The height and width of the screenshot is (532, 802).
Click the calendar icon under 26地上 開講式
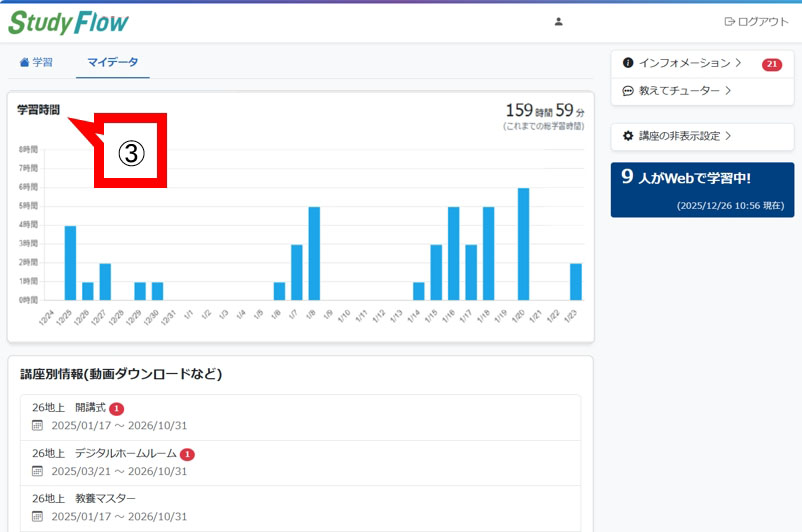tap(38, 425)
